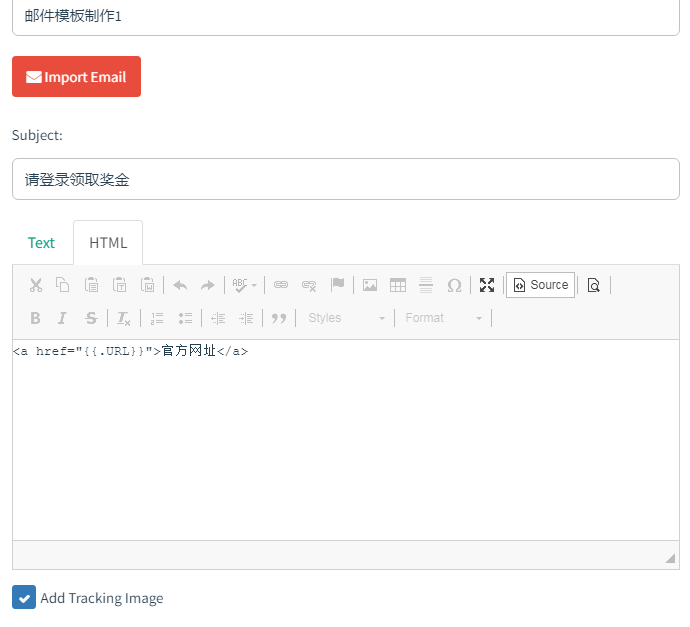Open the Format dropdown
Viewport: 690px width, 627px height.
[444, 318]
